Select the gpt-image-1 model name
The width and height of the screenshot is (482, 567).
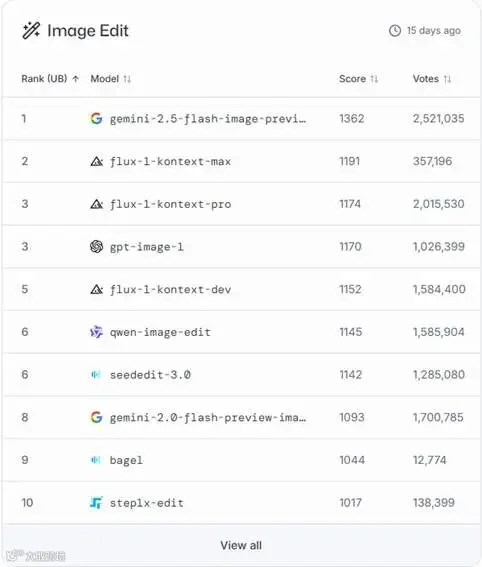point(146,247)
